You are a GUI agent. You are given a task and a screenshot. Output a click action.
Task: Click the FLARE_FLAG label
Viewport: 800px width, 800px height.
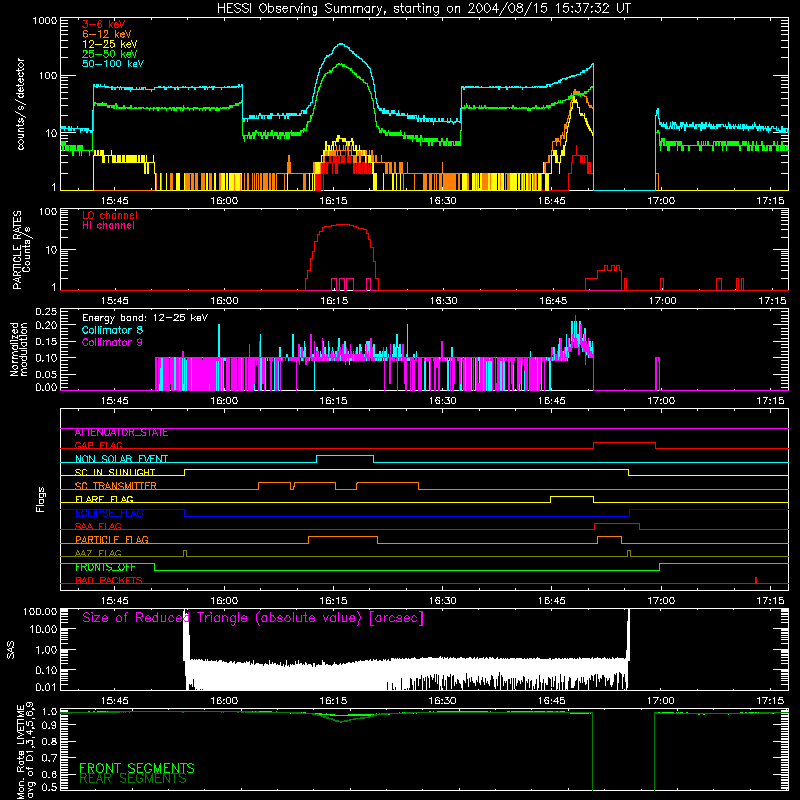tap(104, 499)
